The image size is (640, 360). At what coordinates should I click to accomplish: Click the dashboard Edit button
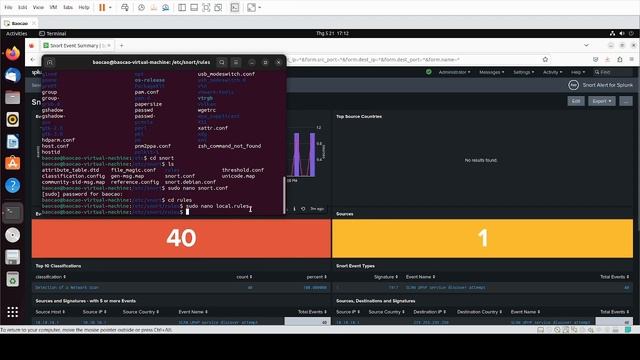576,101
